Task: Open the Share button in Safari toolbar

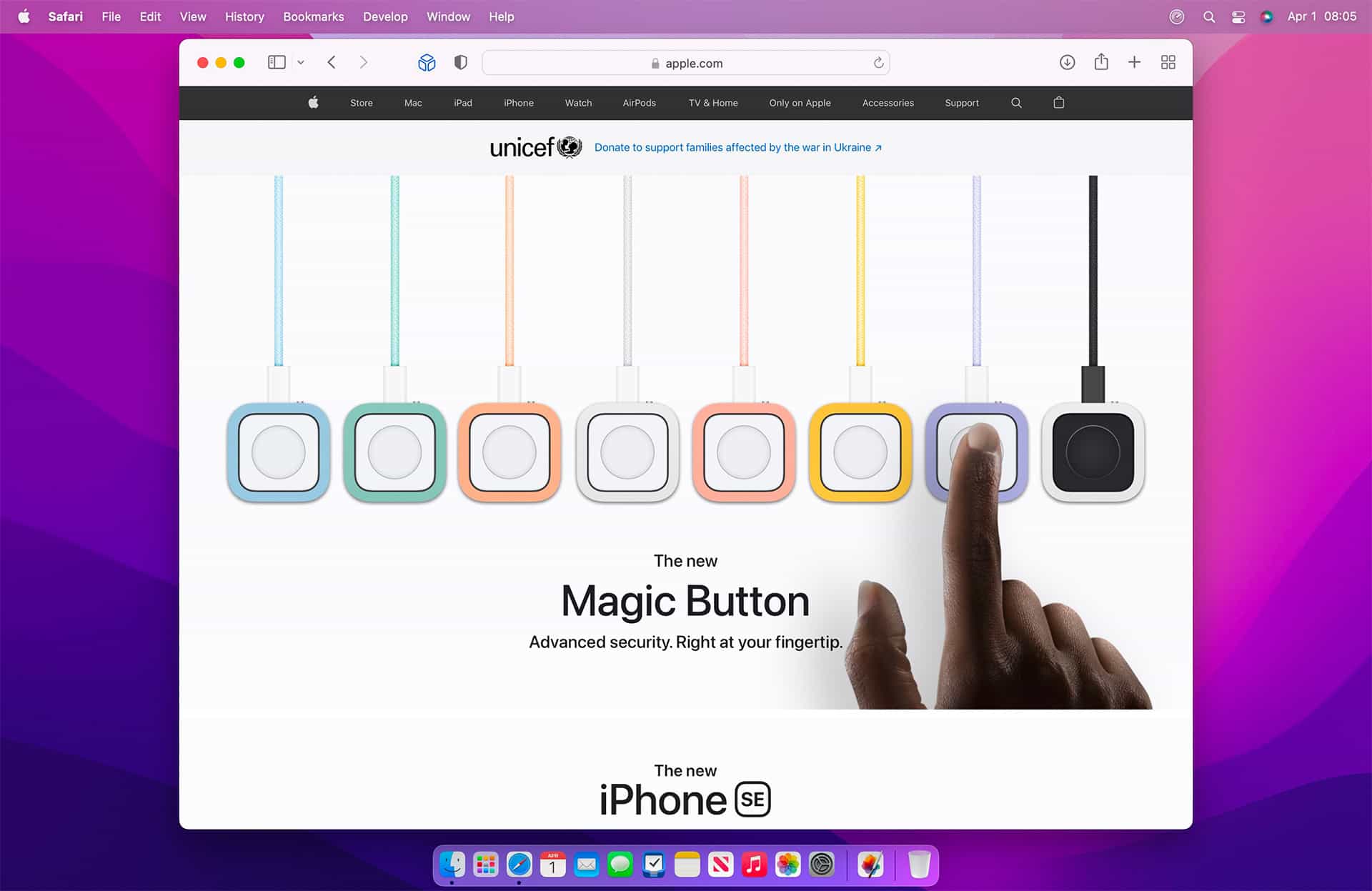Action: pos(1101,62)
